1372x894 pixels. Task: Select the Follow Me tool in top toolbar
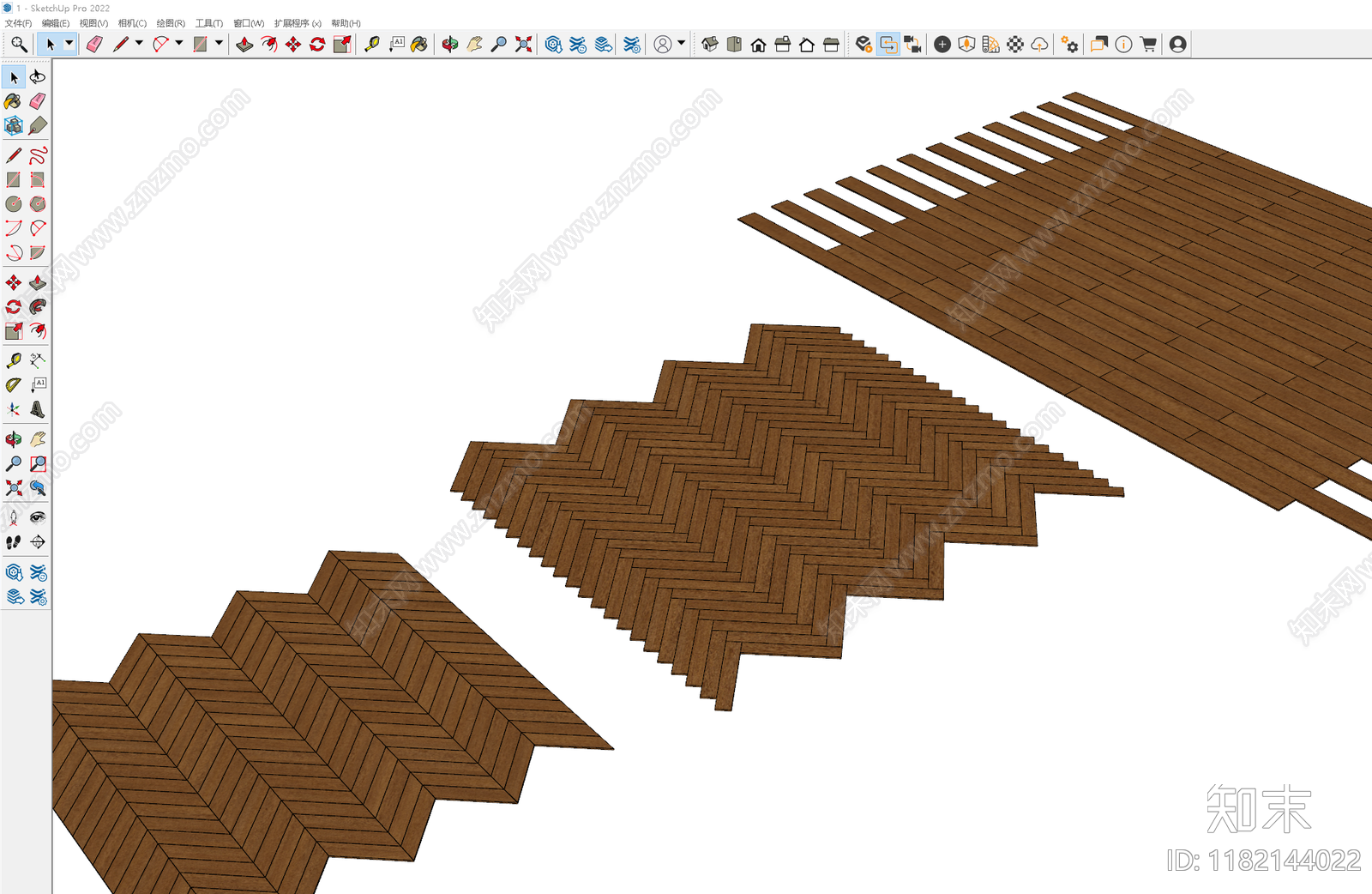tap(269, 45)
